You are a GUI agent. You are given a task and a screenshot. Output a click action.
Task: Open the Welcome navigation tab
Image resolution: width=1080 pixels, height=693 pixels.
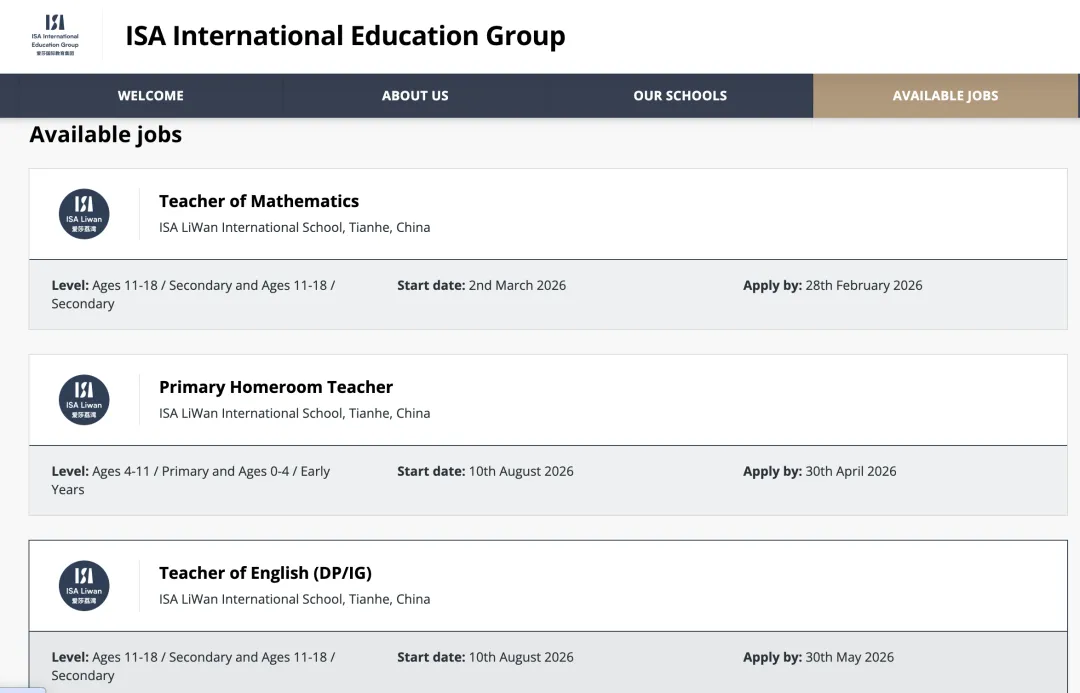(x=151, y=96)
